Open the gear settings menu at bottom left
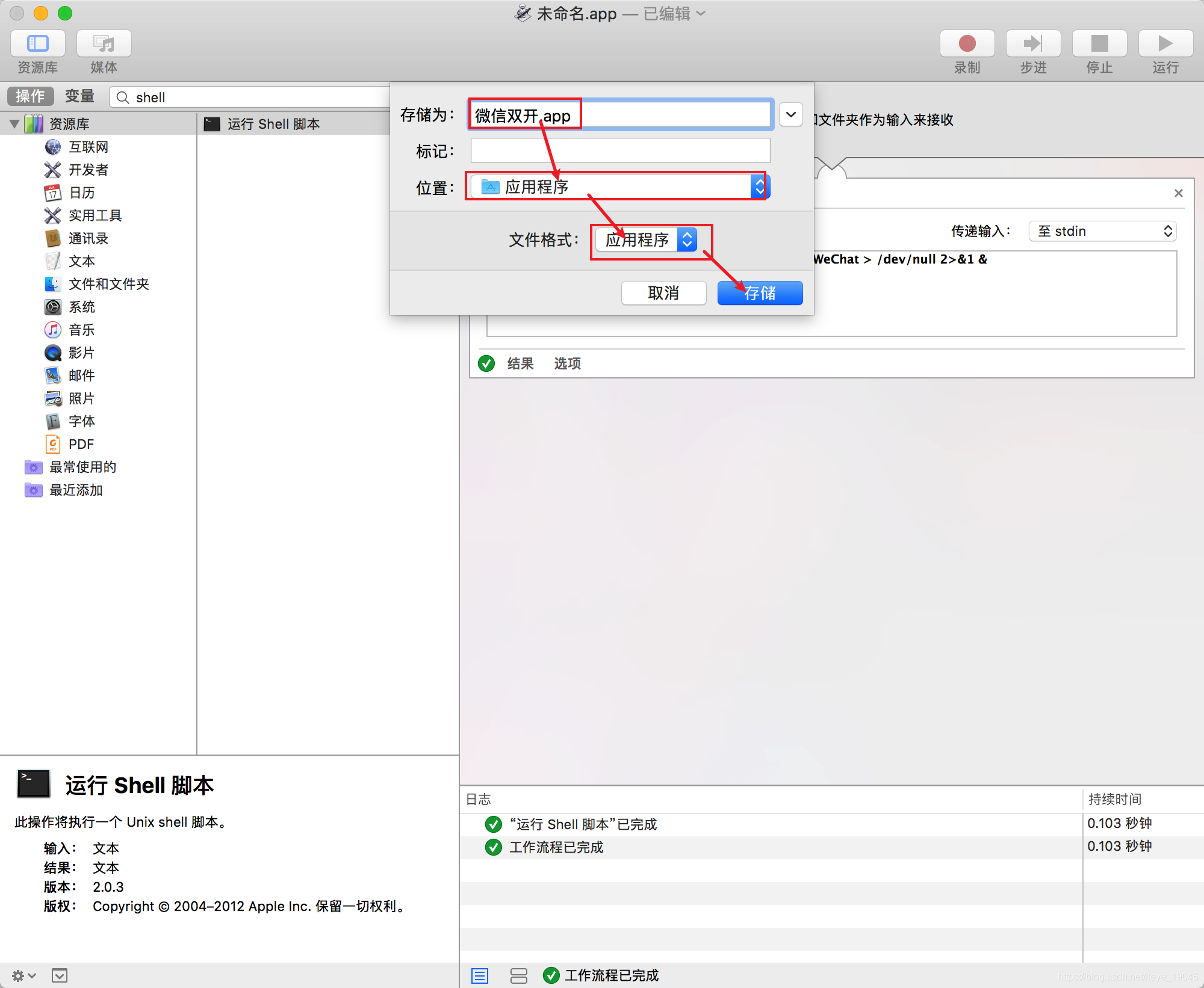The height and width of the screenshot is (988, 1204). pyautogui.click(x=24, y=975)
